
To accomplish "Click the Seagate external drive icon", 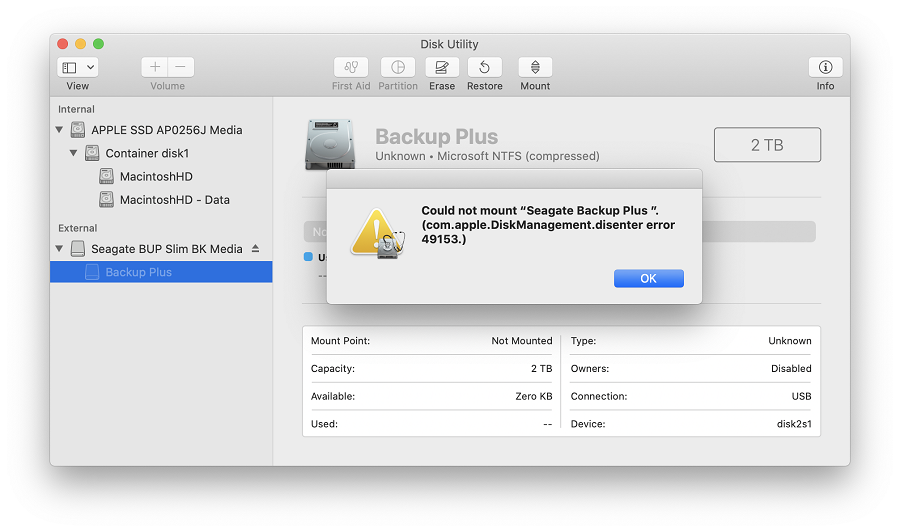I will (77, 248).
